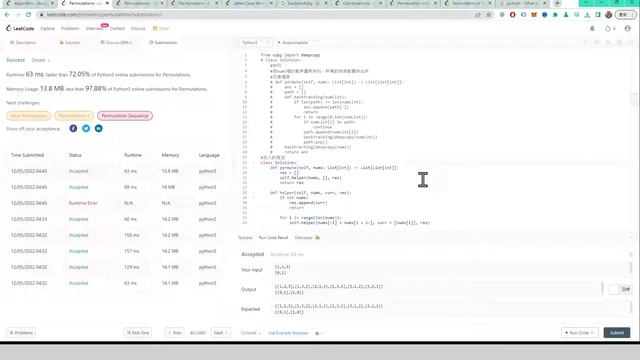Close the active Permutations browser tab

click(107, 3)
